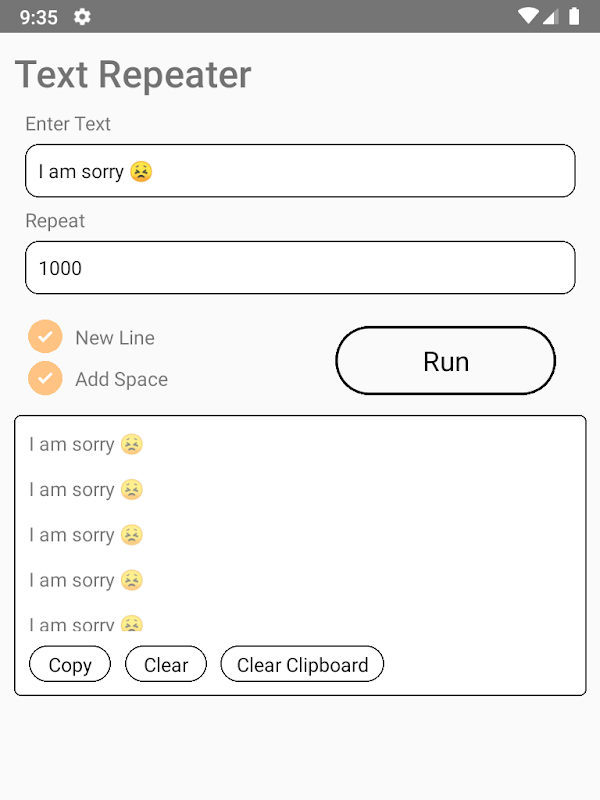Tap the status bar clock showing 9:35

tap(38, 17)
